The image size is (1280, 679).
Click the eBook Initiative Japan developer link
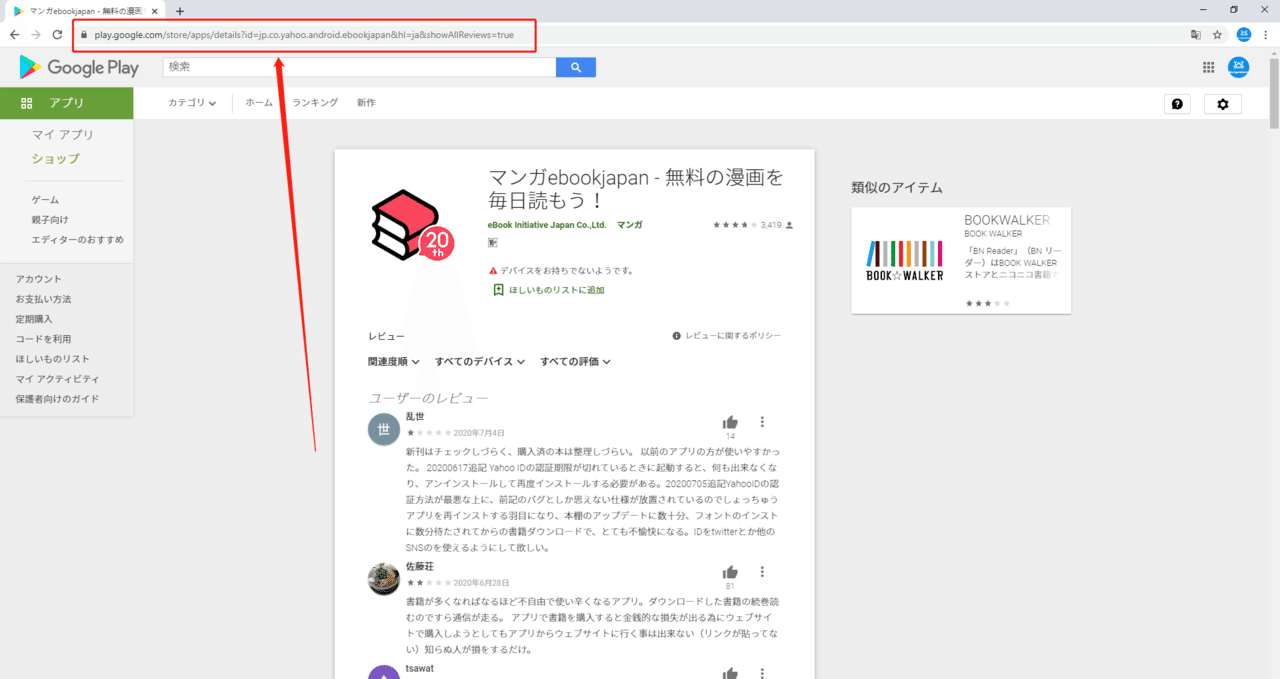tap(547, 225)
